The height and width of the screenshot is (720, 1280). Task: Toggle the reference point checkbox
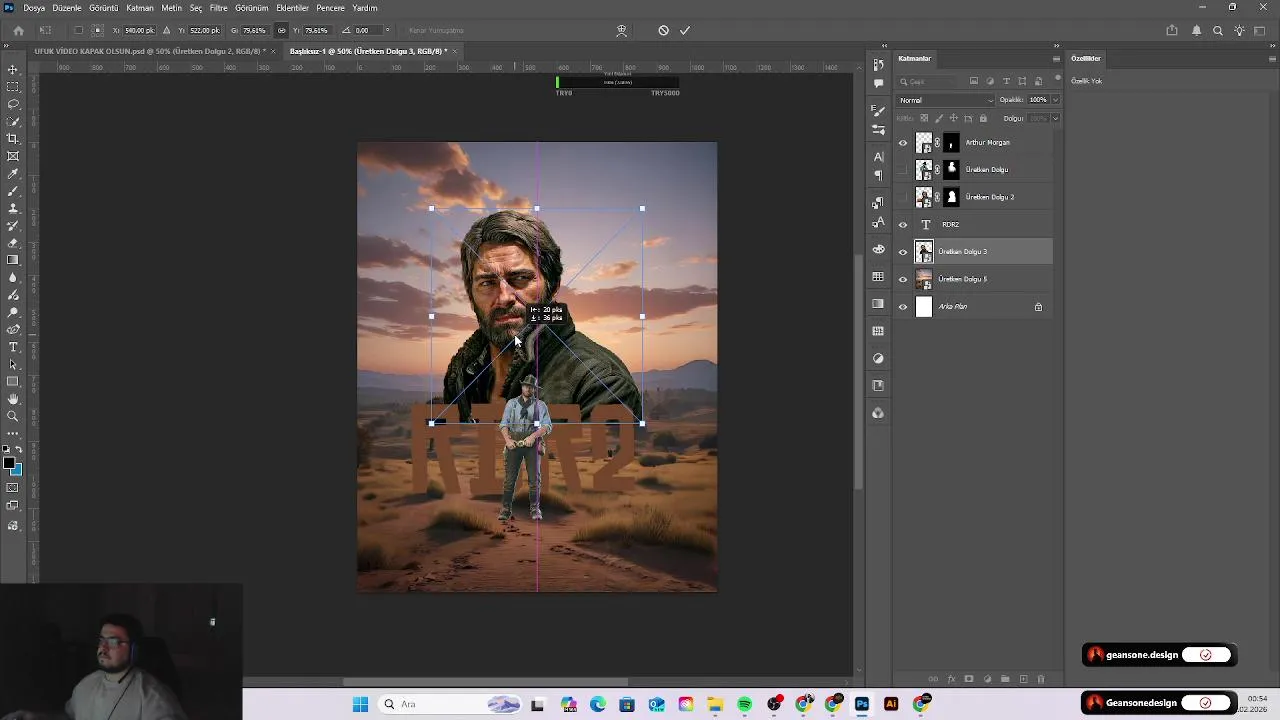[x=79, y=30]
